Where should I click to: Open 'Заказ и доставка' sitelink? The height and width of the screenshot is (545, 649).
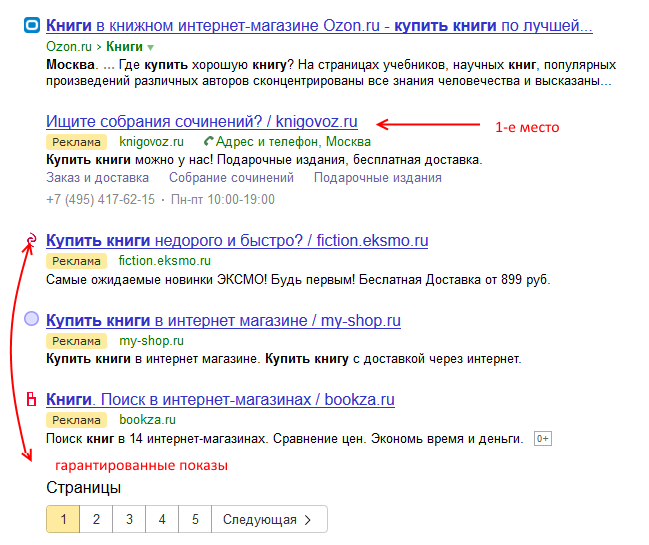tap(97, 178)
